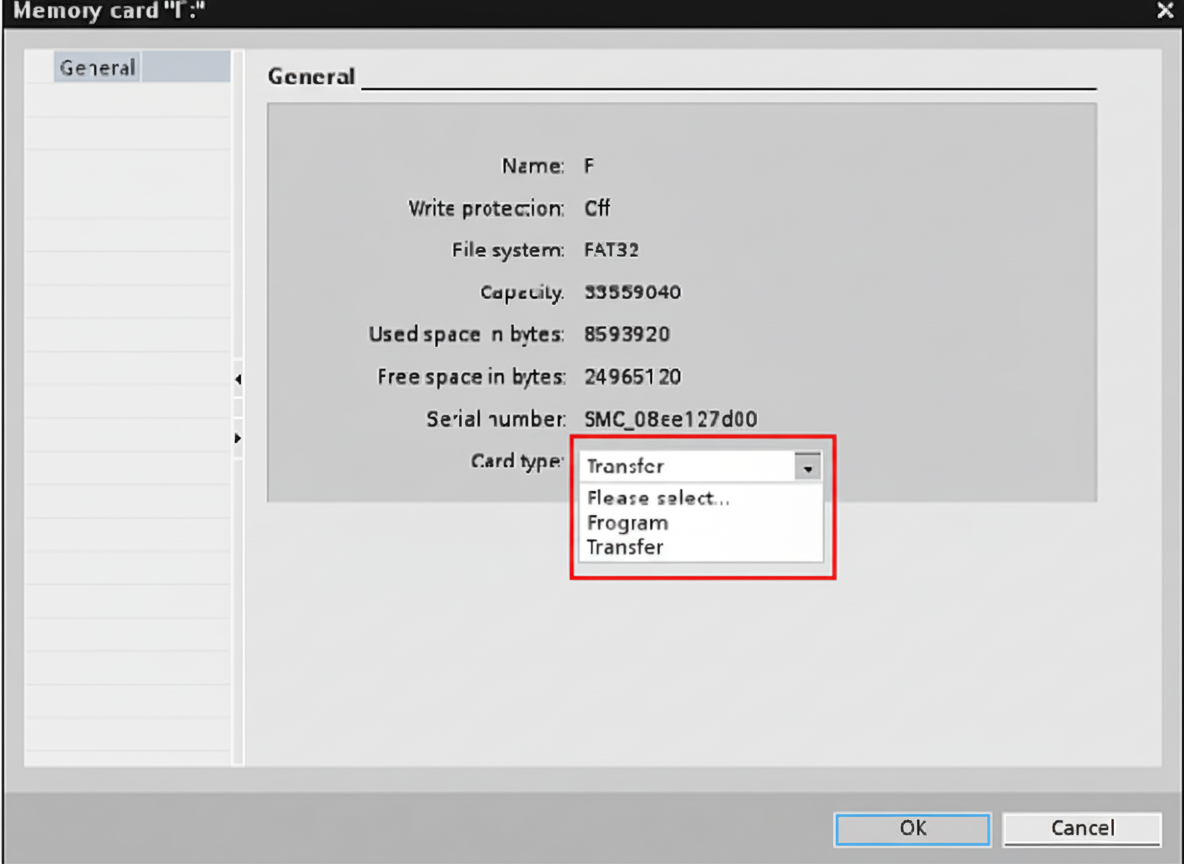The width and height of the screenshot is (1184, 864).
Task: Select 'Program' from the Card type list
Action: pyautogui.click(x=627, y=522)
